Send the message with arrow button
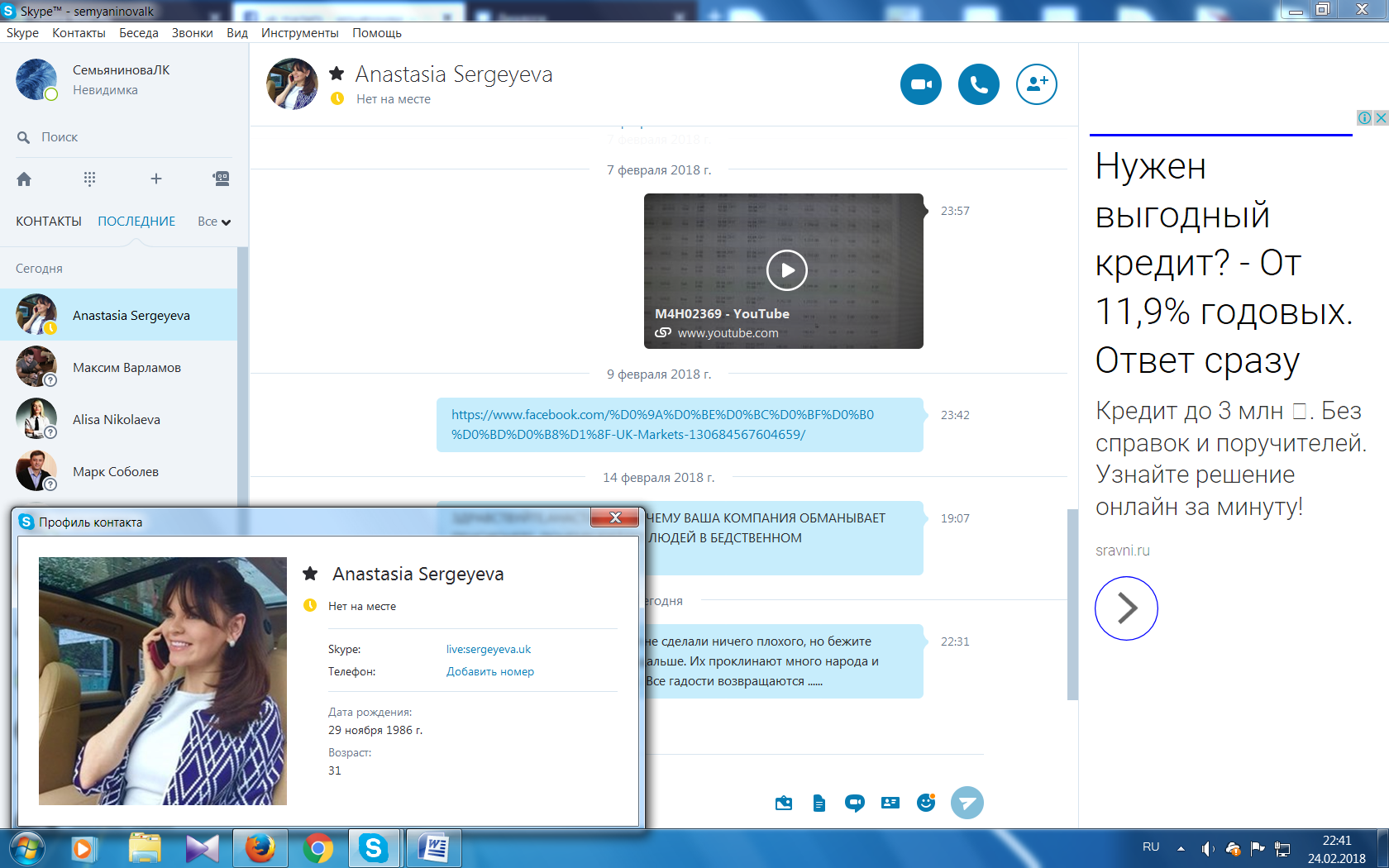This screenshot has height=868, width=1389. tap(967, 803)
